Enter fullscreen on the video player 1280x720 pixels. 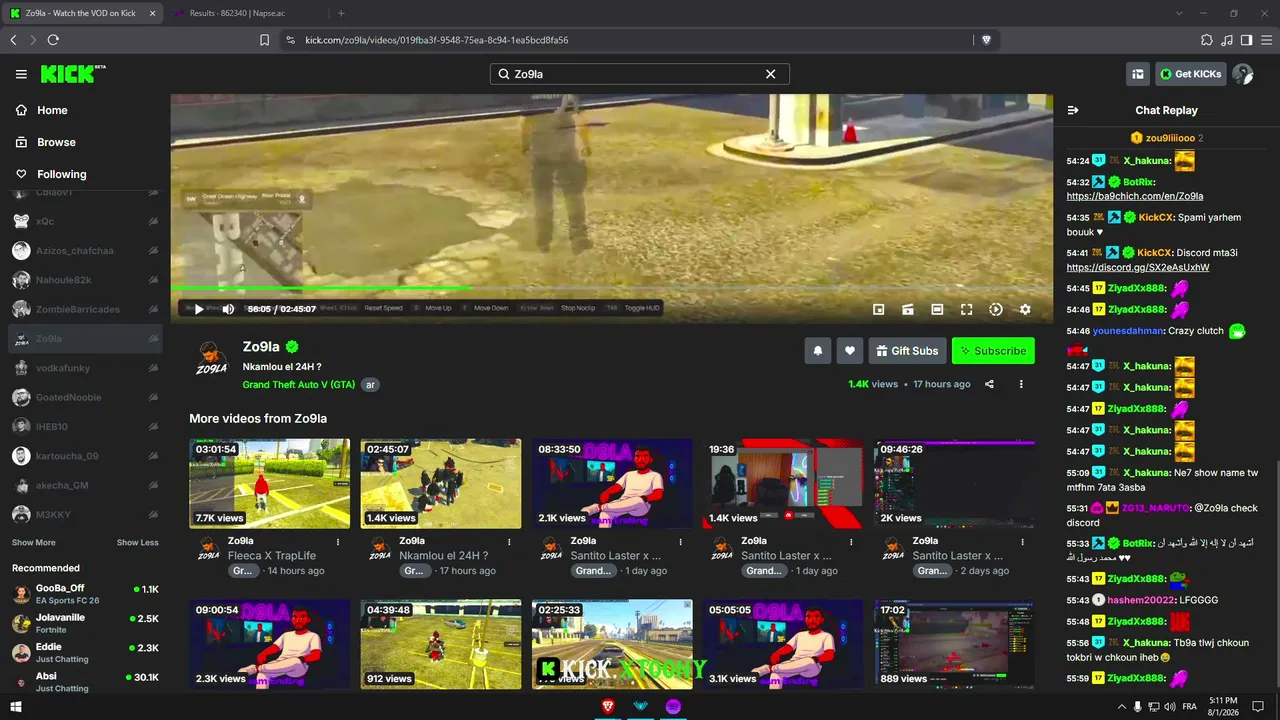coord(967,310)
